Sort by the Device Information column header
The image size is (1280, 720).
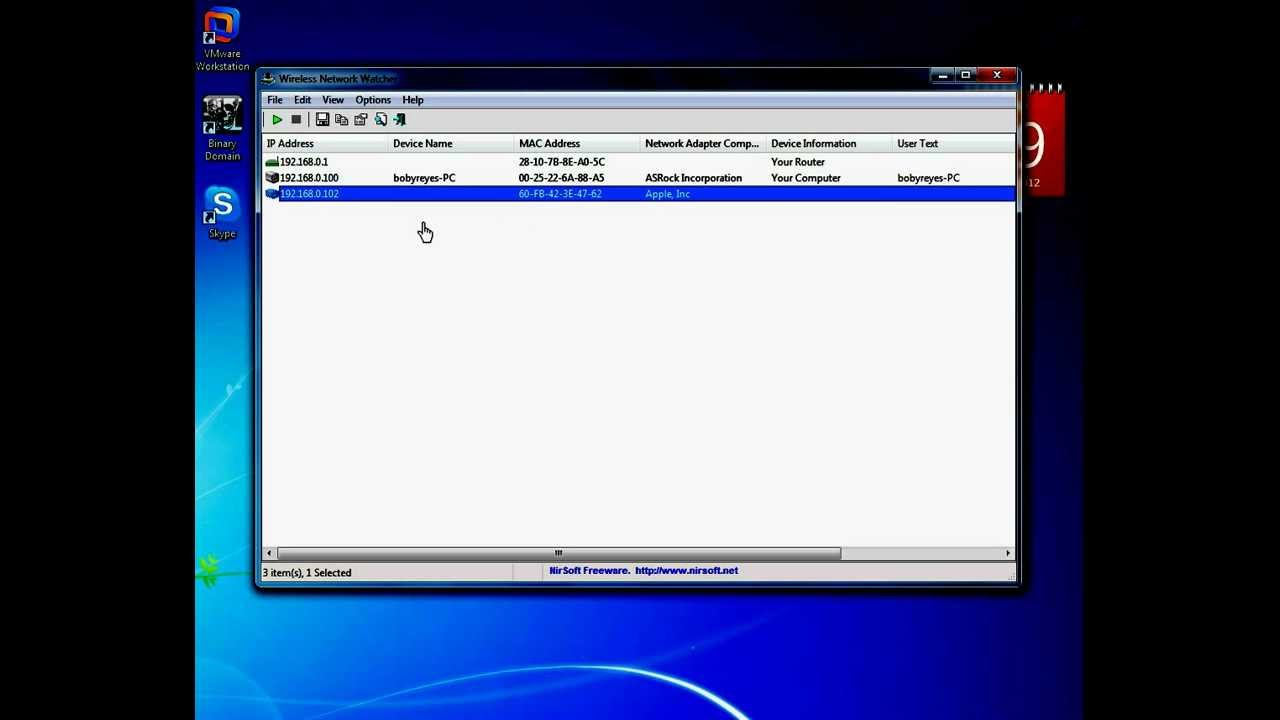click(830, 144)
